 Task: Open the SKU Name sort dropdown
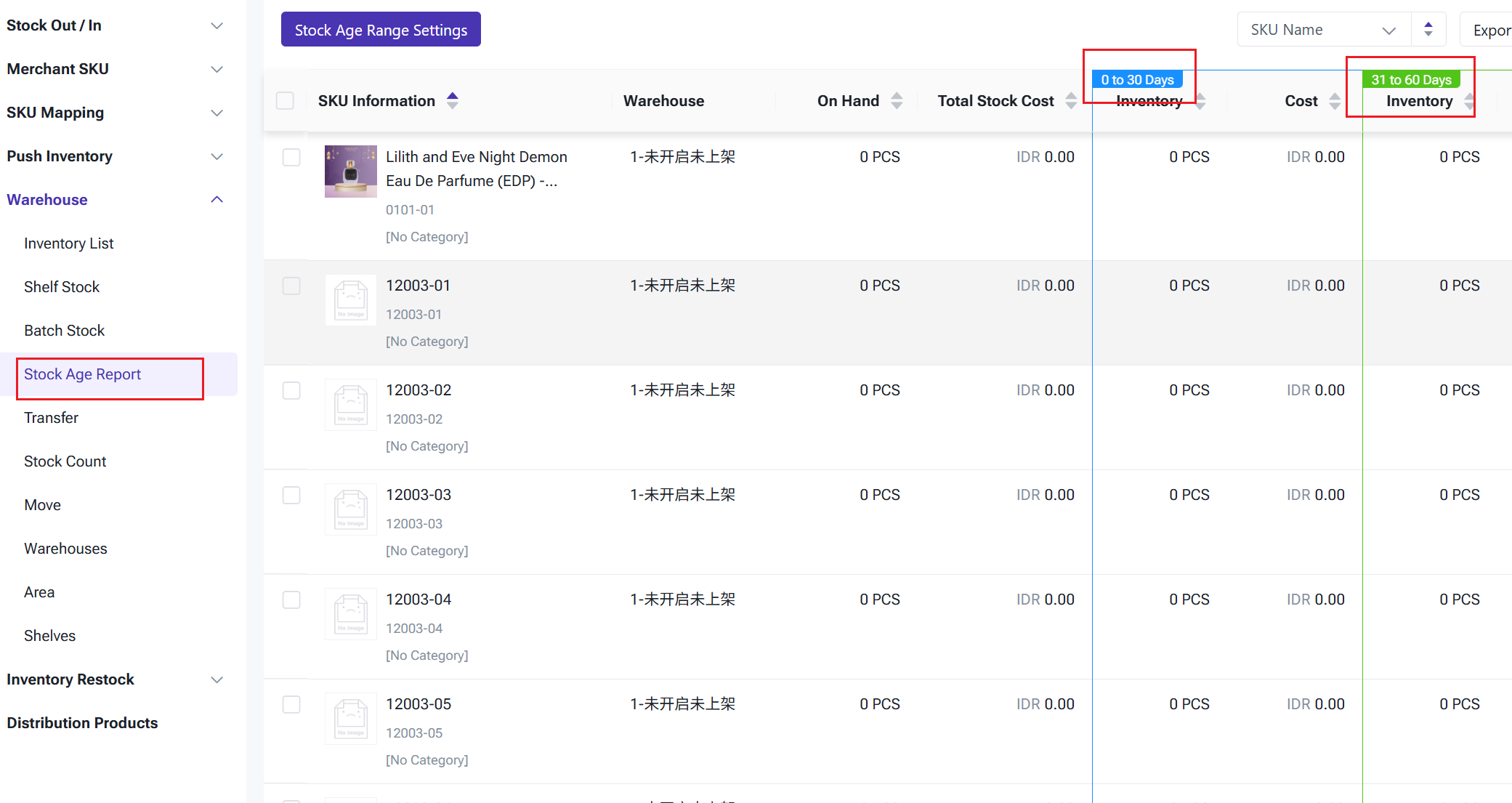pos(1324,30)
